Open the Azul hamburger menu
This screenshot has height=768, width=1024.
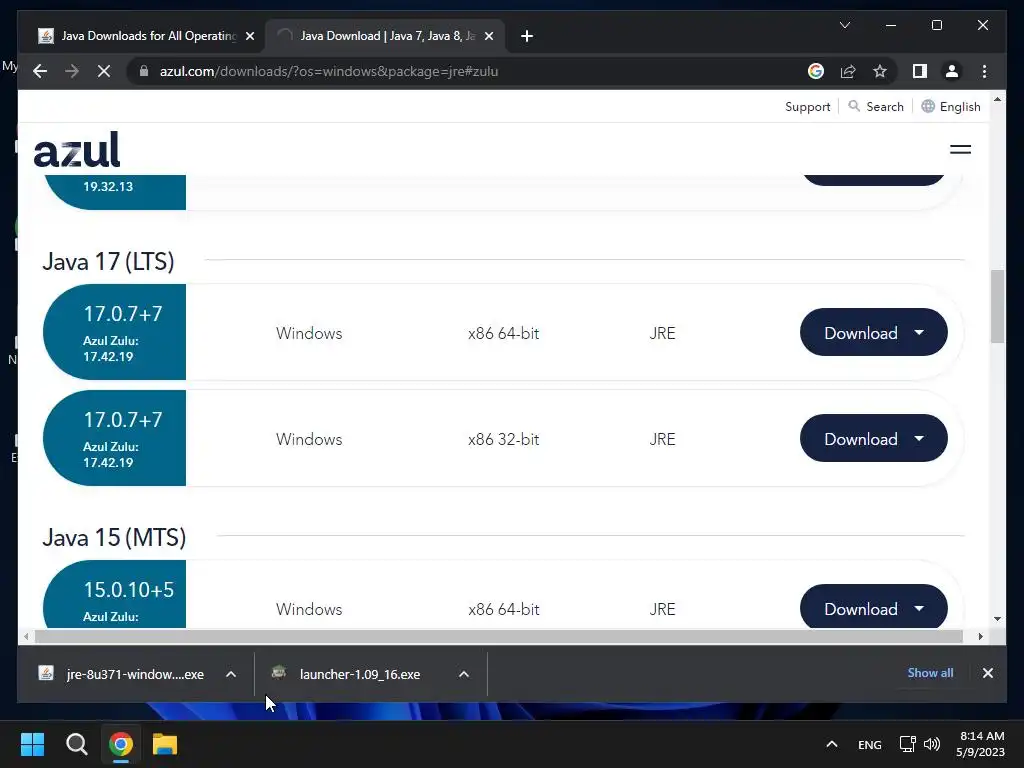click(960, 150)
